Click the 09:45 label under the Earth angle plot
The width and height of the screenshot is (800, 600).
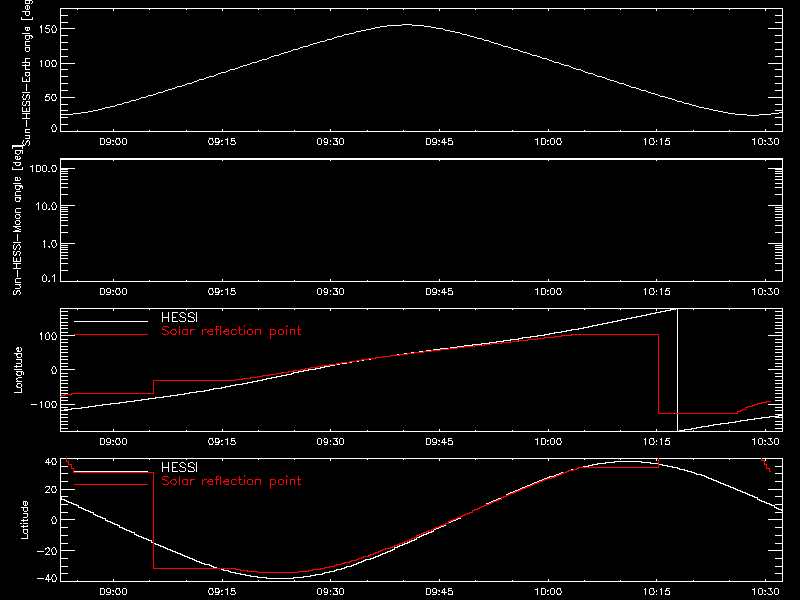click(x=439, y=142)
